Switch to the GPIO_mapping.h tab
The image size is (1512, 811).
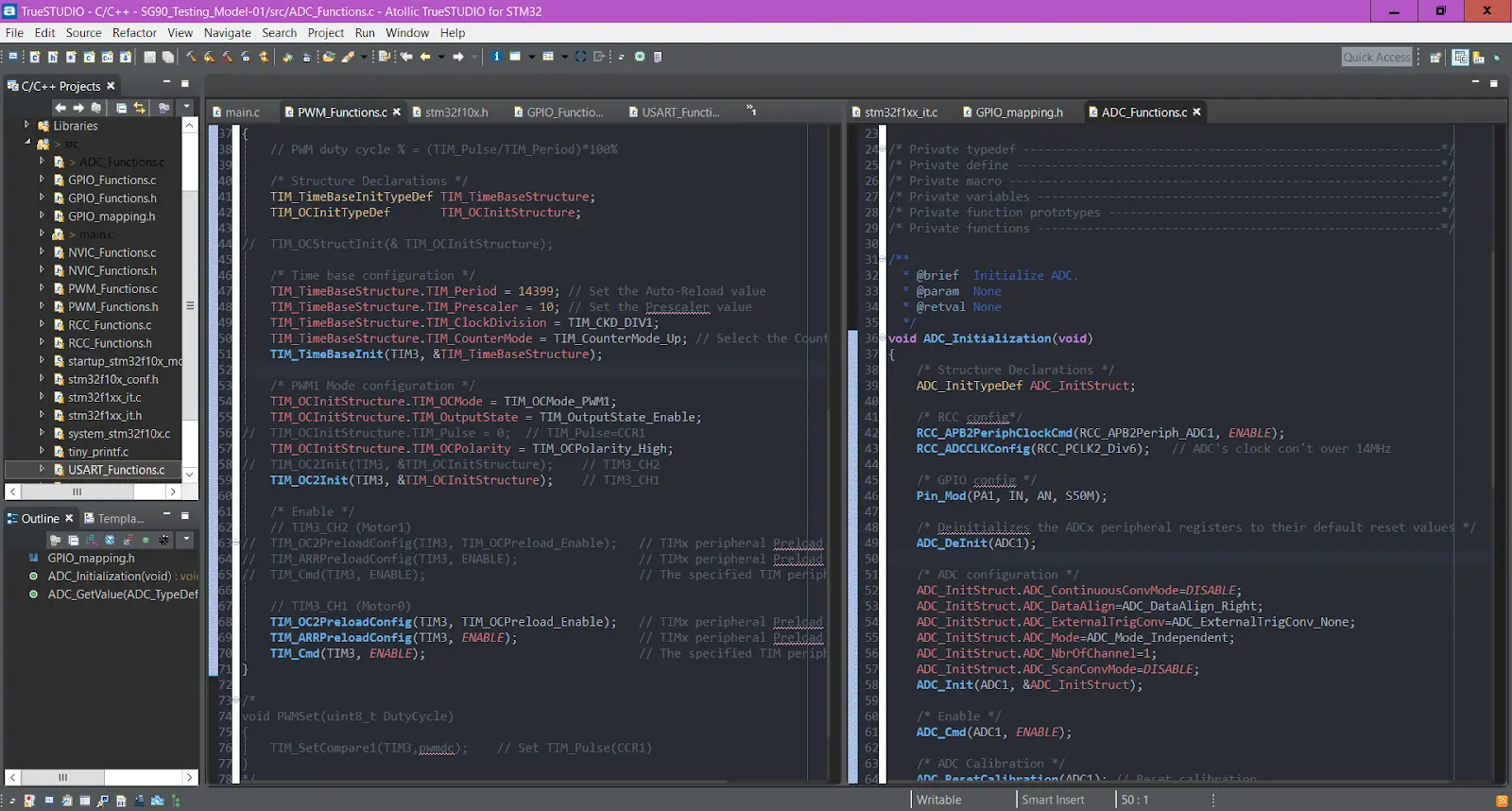pos(1012,112)
